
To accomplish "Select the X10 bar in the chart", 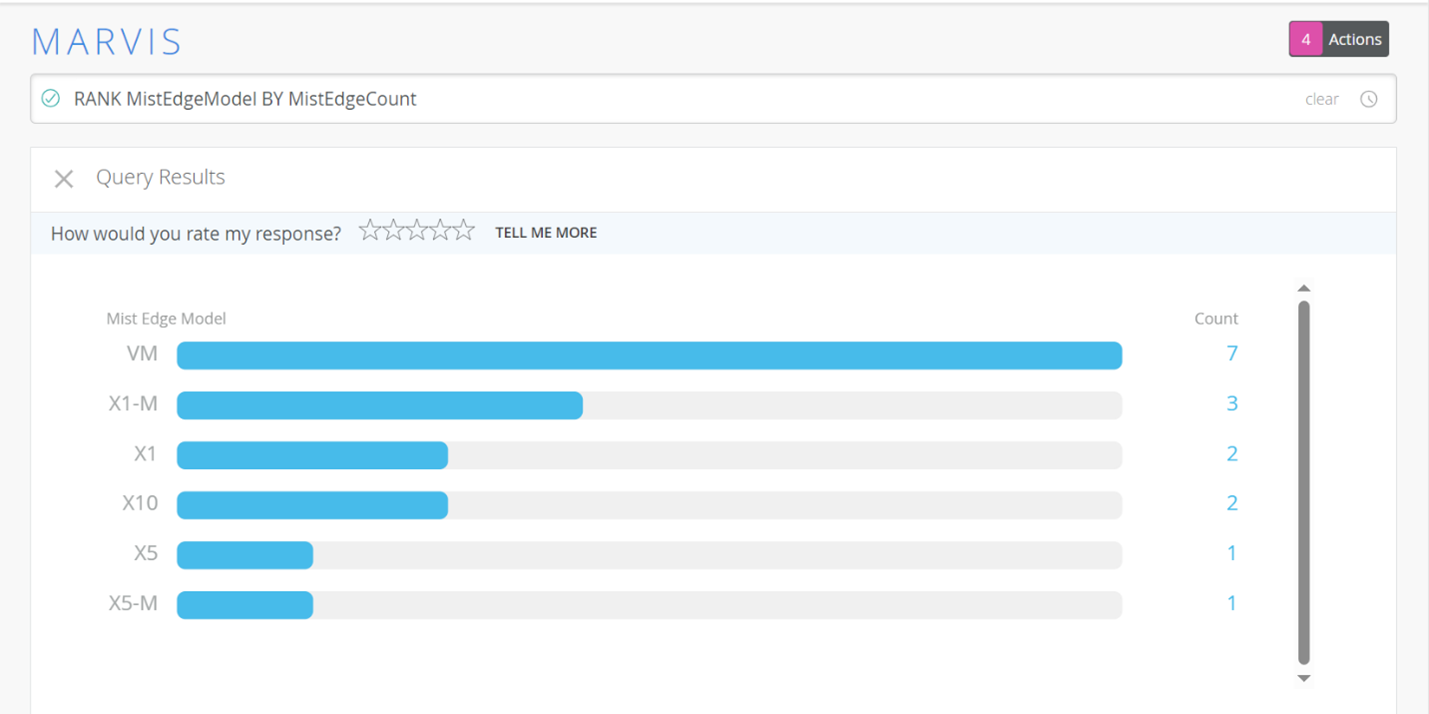I will (x=312, y=505).
